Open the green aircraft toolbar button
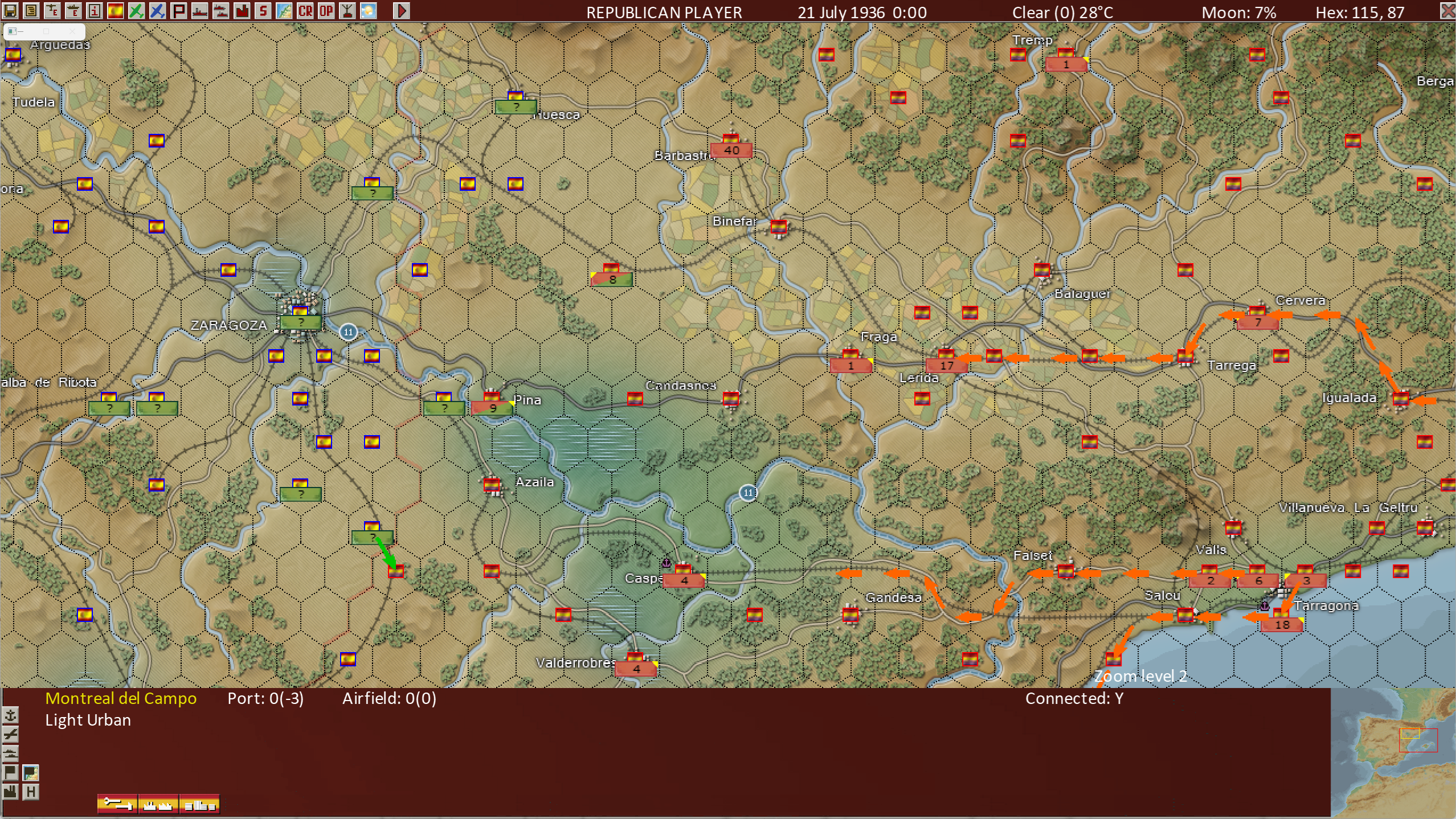Image resolution: width=1456 pixels, height=819 pixels. (136, 10)
